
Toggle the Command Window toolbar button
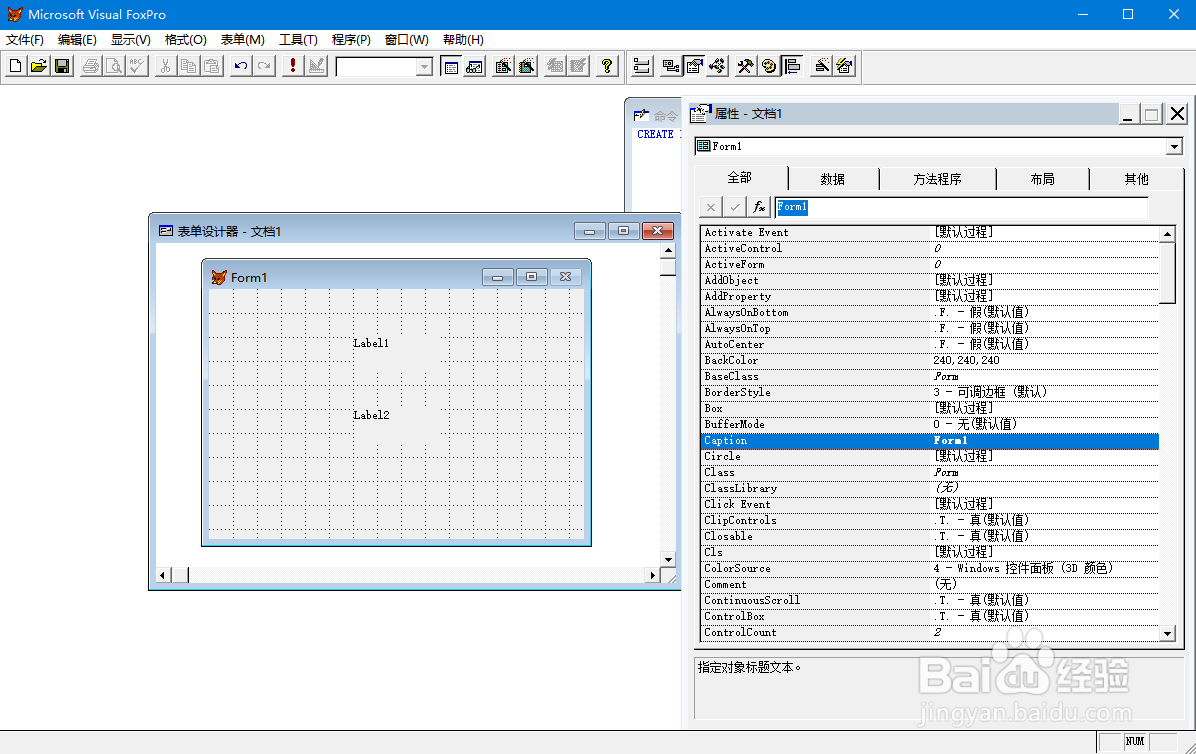[451, 66]
